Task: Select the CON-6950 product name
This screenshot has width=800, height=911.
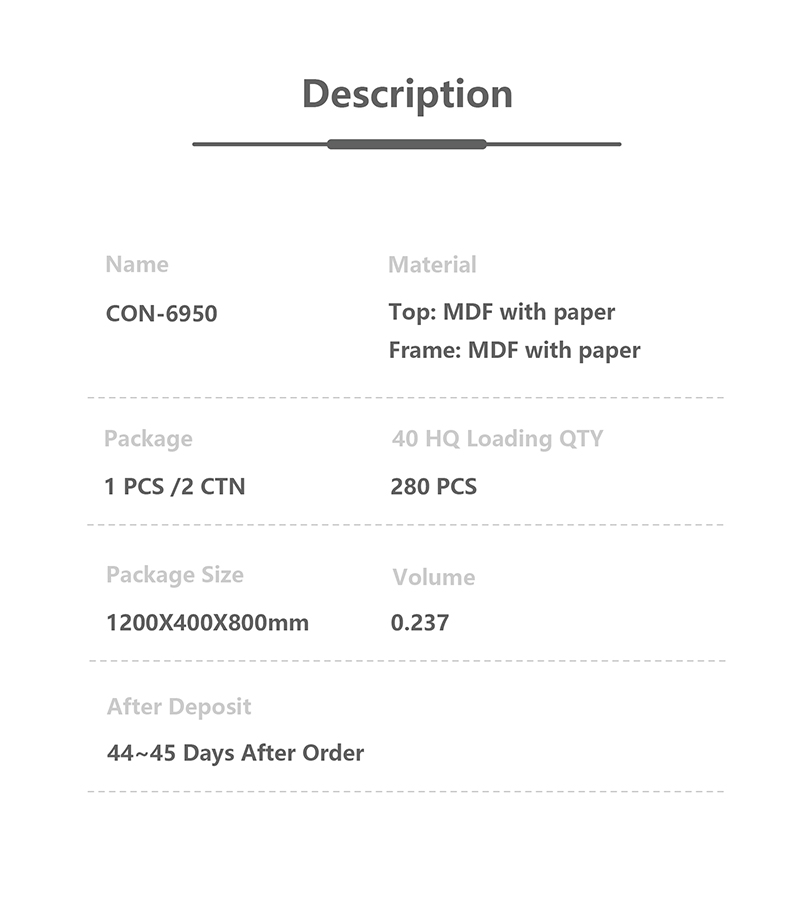Action: [161, 314]
